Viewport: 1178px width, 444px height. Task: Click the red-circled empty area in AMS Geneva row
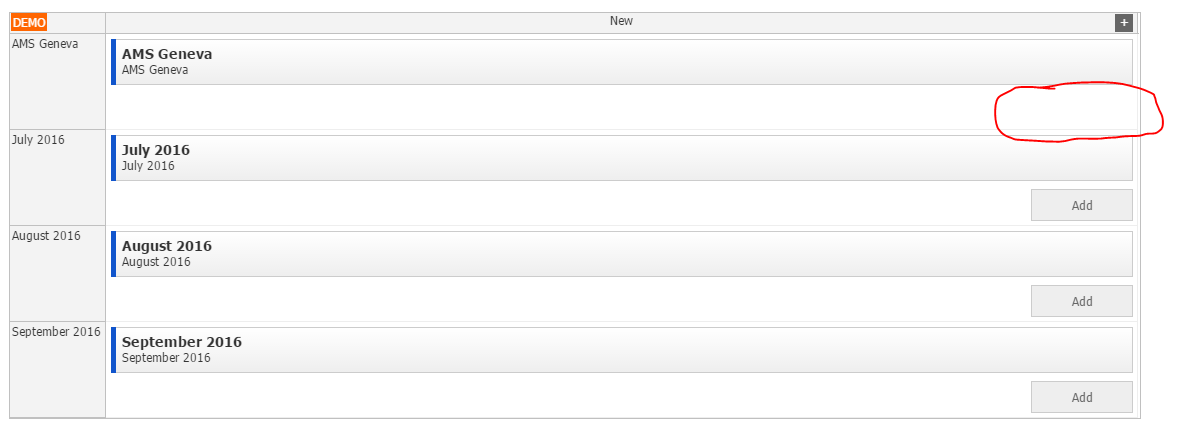tap(1078, 111)
